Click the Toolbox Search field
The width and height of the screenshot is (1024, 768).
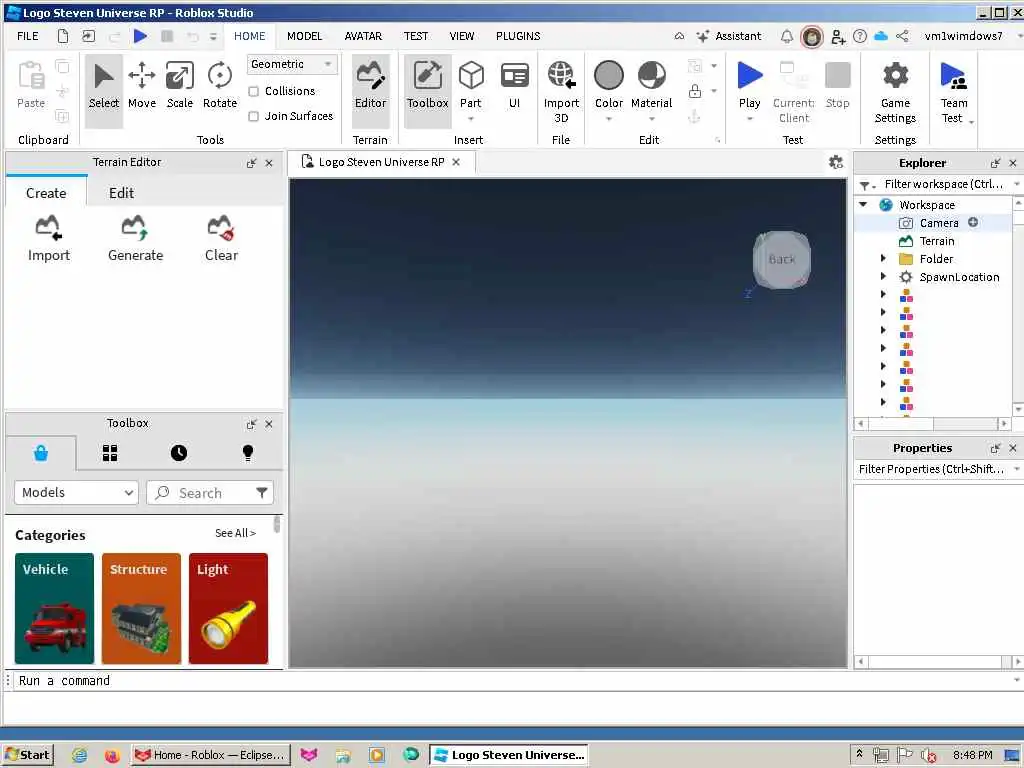click(210, 492)
